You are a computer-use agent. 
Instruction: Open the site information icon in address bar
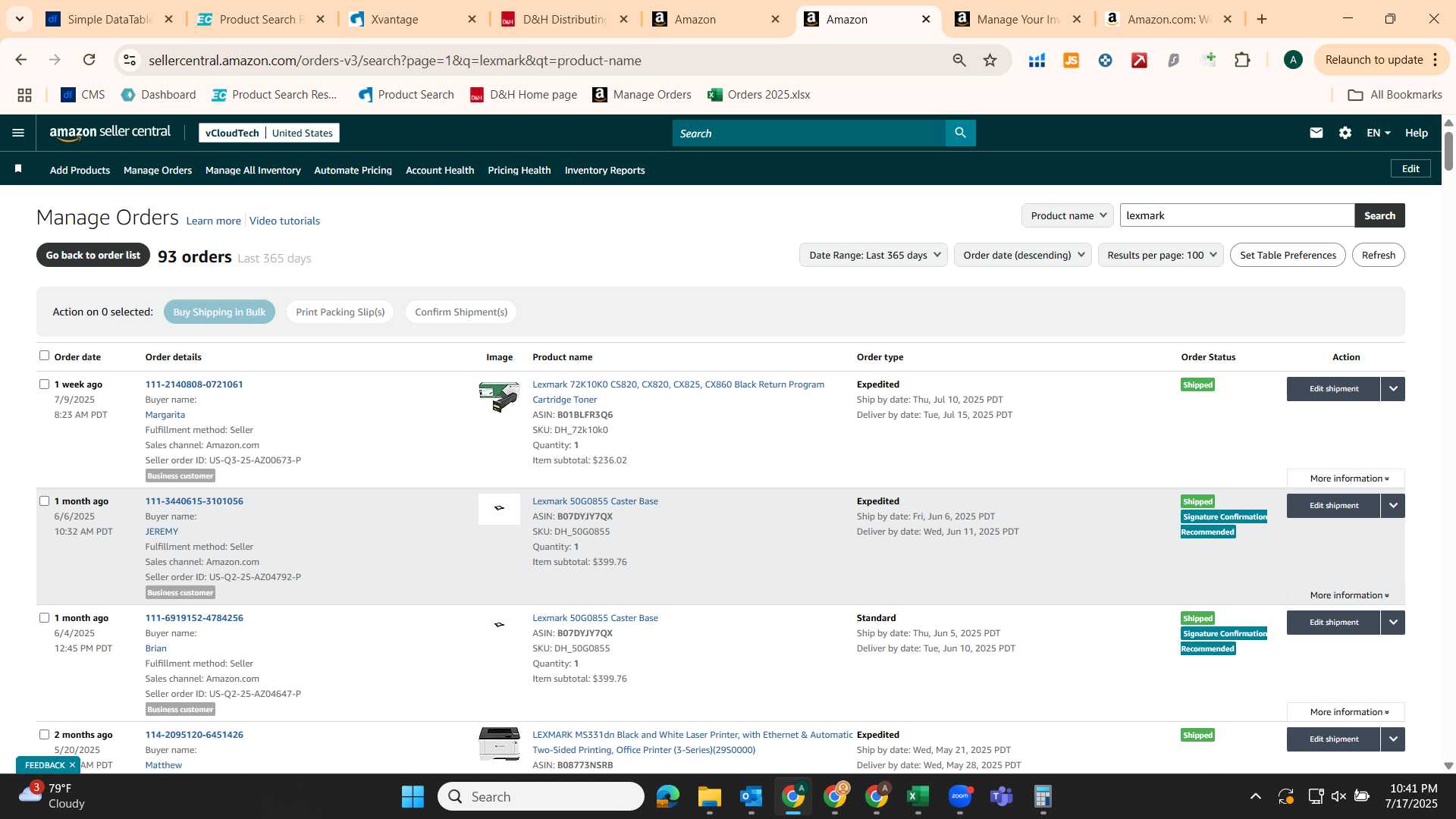(130, 60)
